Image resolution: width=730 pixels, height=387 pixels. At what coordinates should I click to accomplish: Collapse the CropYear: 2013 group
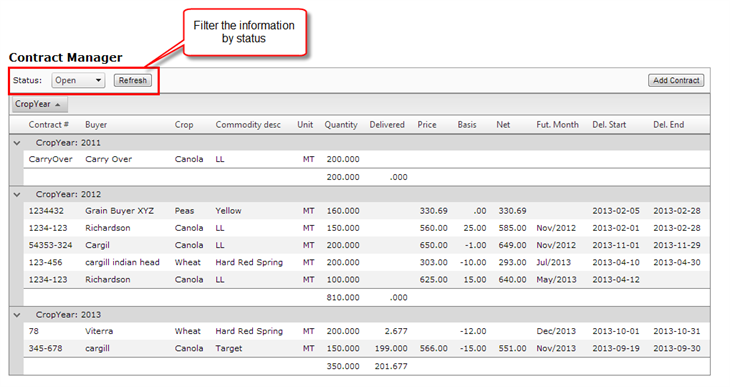tap(17, 315)
